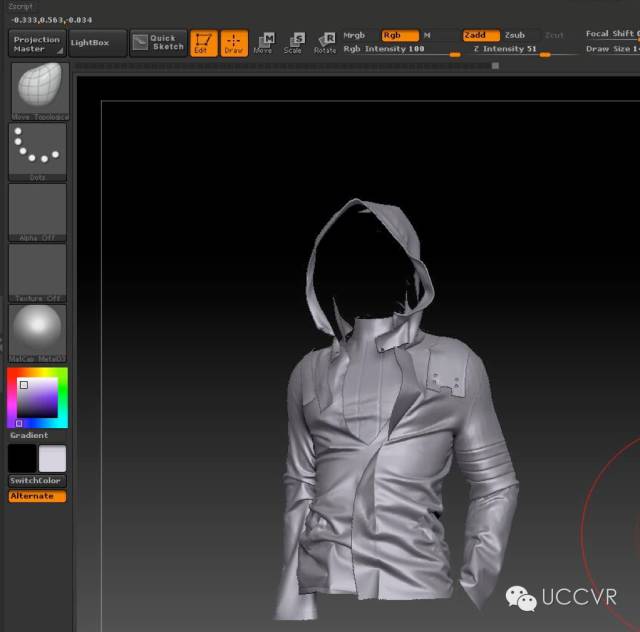Viewport: 640px width, 632px height.
Task: Click the small square timeline handle above canvas
Action: pos(495,66)
